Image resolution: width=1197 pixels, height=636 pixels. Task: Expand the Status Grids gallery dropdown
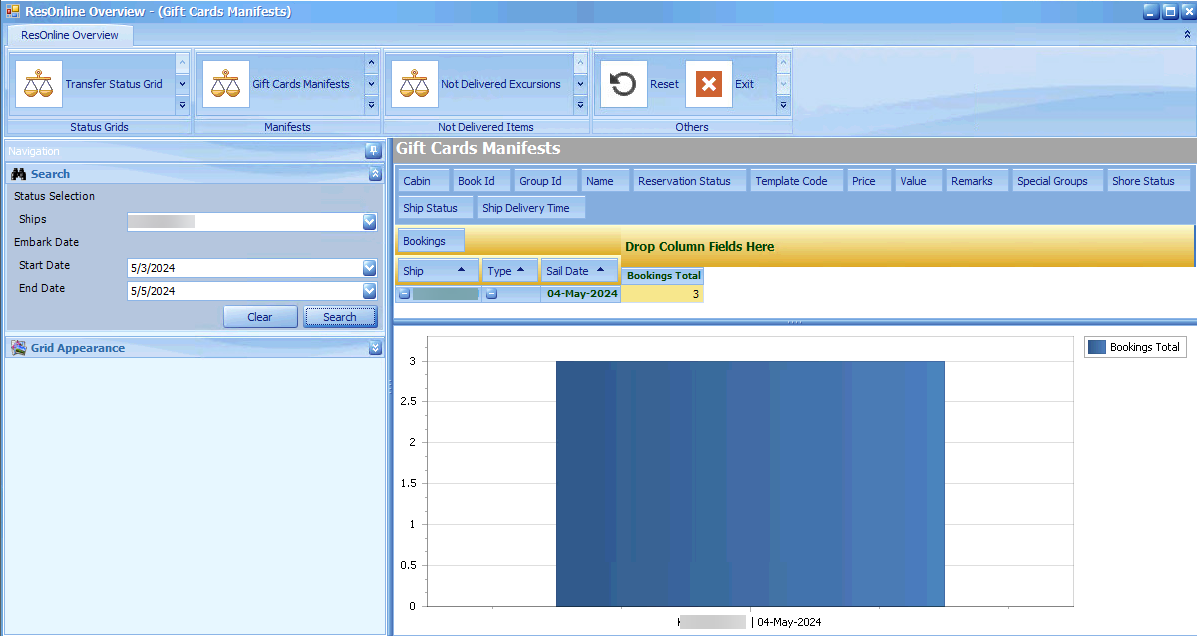click(182, 105)
